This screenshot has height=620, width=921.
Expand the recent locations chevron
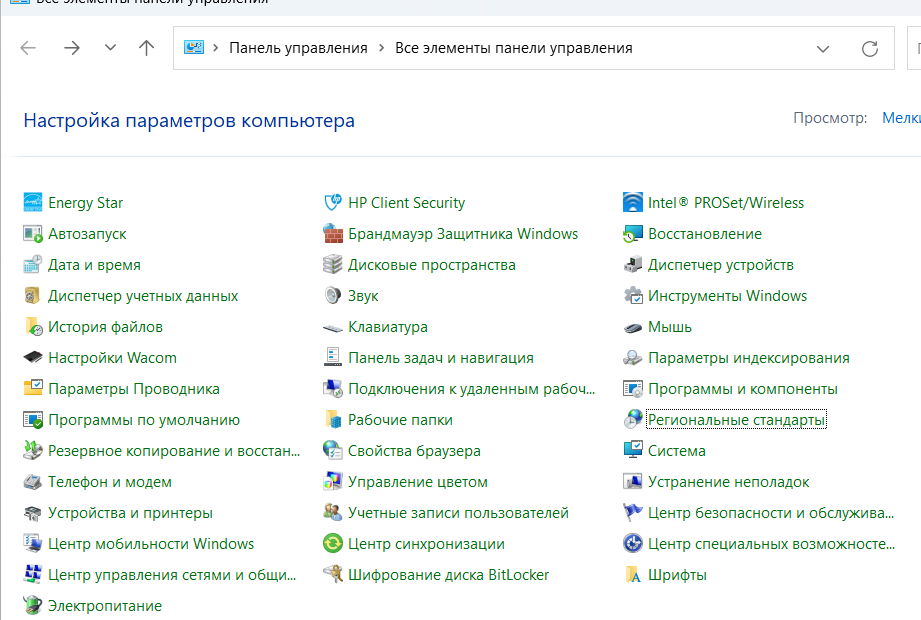click(110, 48)
